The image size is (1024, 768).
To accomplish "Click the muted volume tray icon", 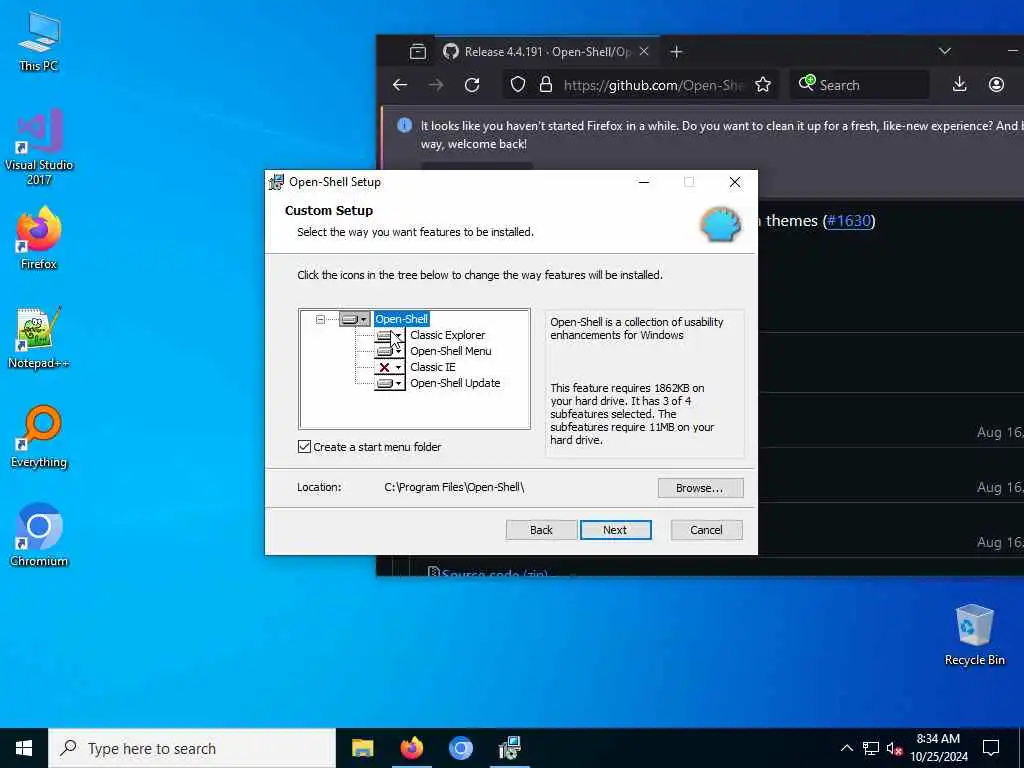I will tap(894, 748).
